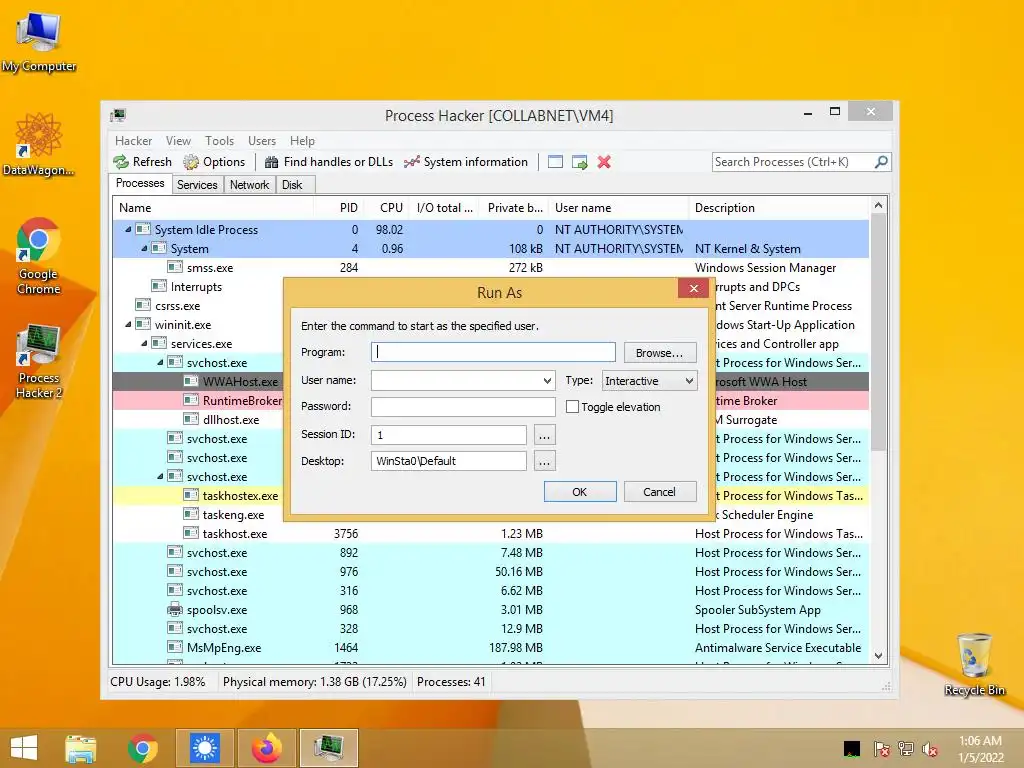Open the Tools menu
Image resolution: width=1024 pixels, height=768 pixels.
219,140
